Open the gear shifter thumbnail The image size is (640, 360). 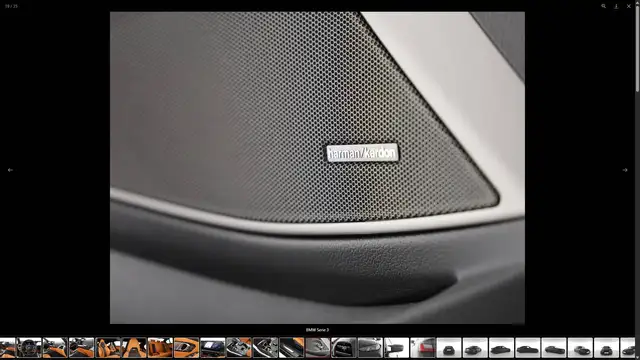click(x=239, y=348)
